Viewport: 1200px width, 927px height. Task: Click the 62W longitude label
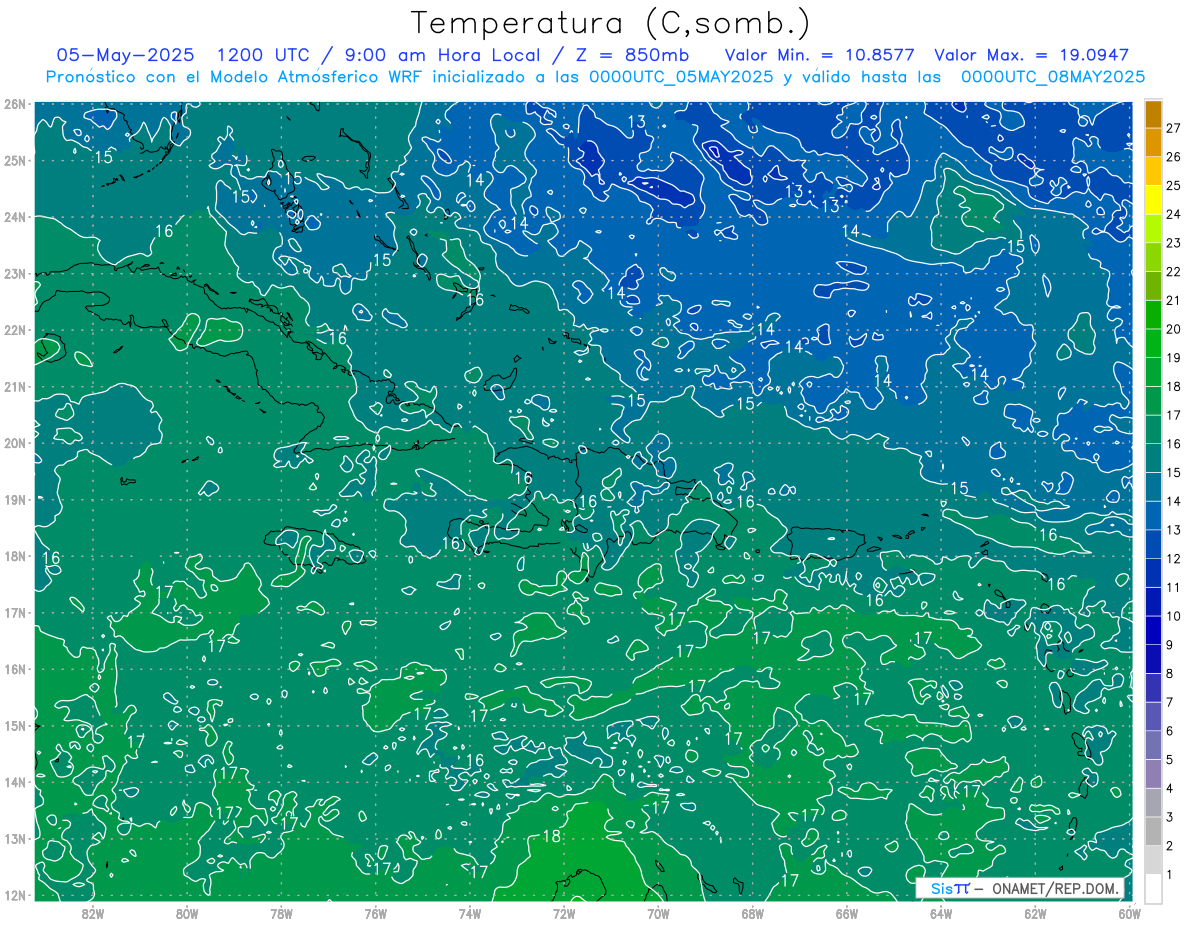[x=1035, y=912]
